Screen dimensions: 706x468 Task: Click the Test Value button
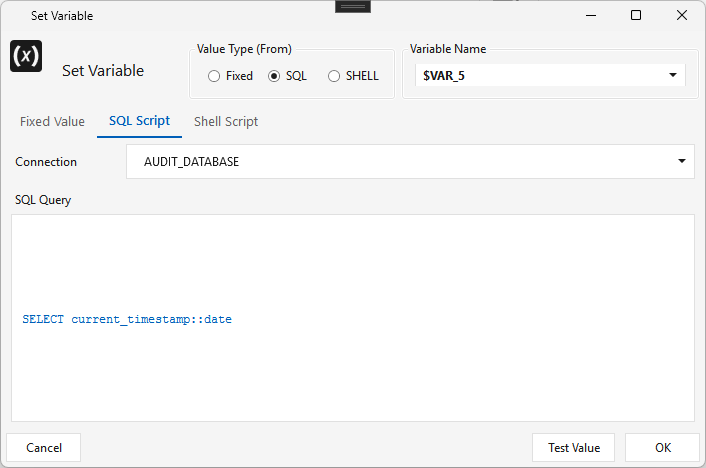574,448
